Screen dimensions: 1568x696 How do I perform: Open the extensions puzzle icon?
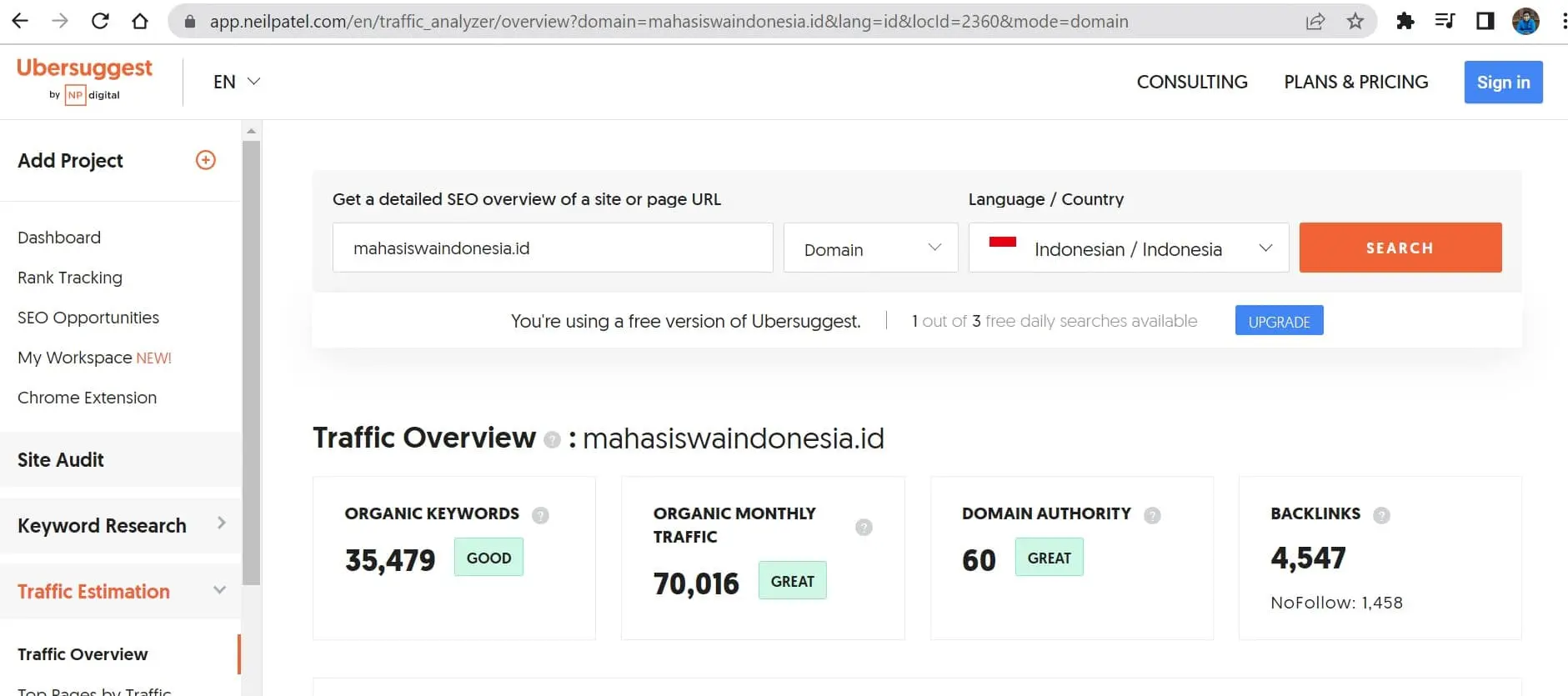(1405, 21)
